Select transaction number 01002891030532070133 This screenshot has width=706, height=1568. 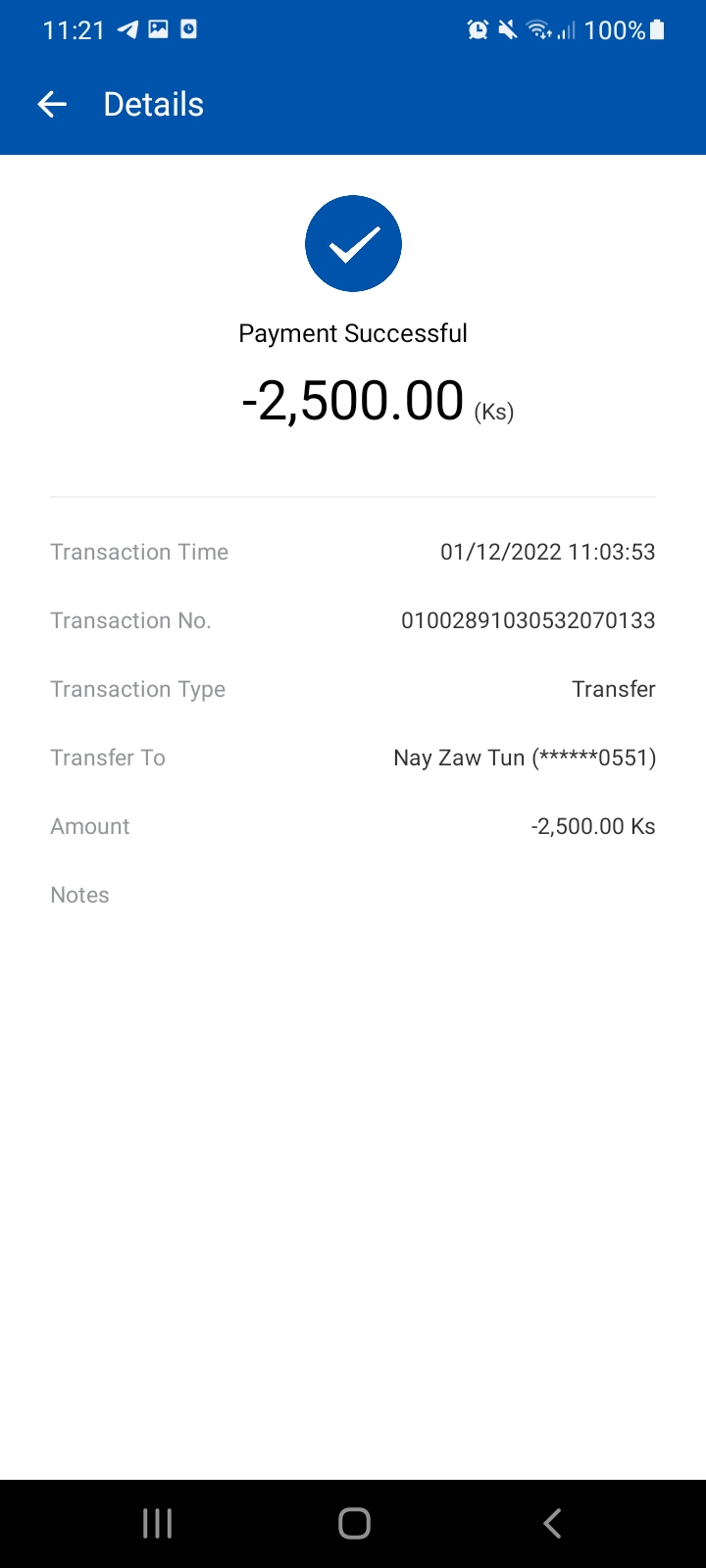point(528,620)
